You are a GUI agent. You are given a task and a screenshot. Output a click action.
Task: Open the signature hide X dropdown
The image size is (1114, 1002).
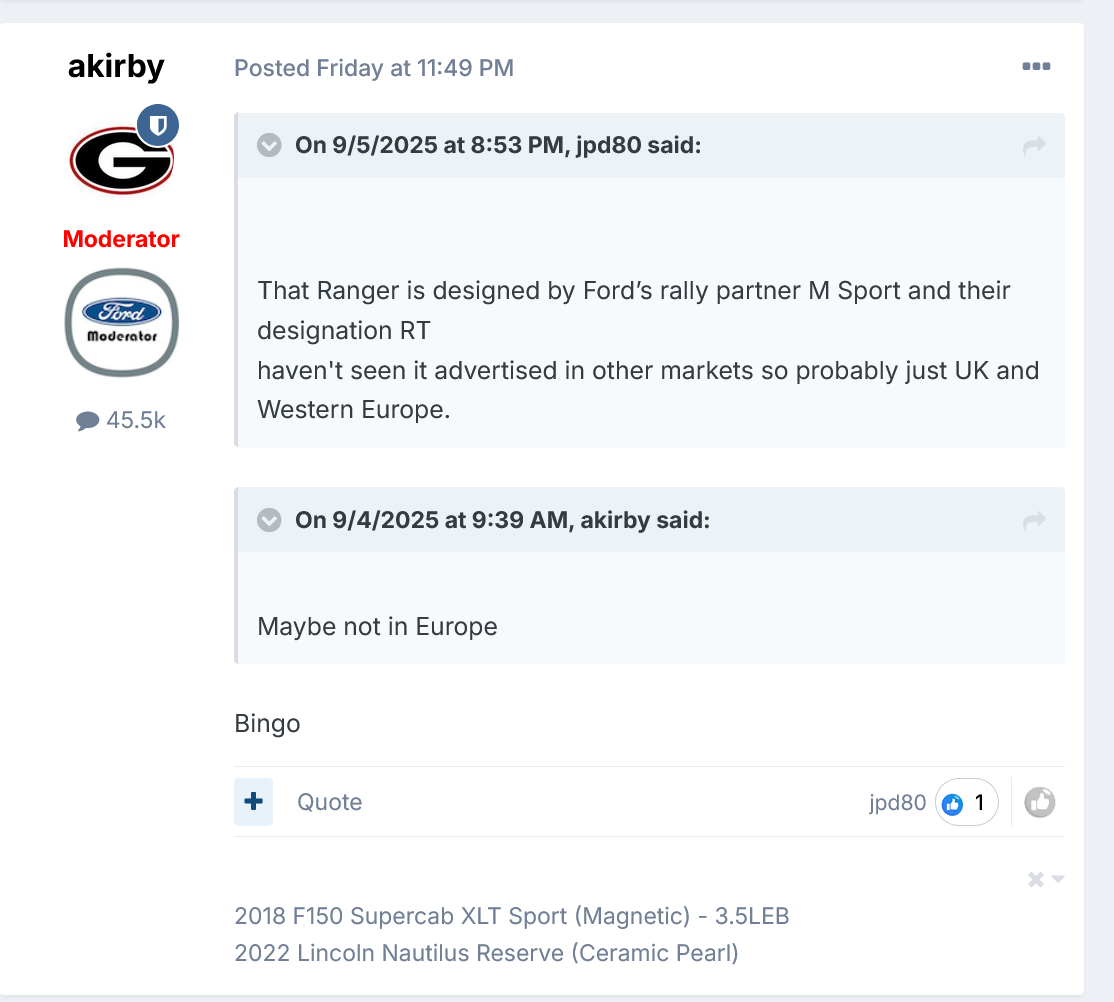(x=1045, y=879)
